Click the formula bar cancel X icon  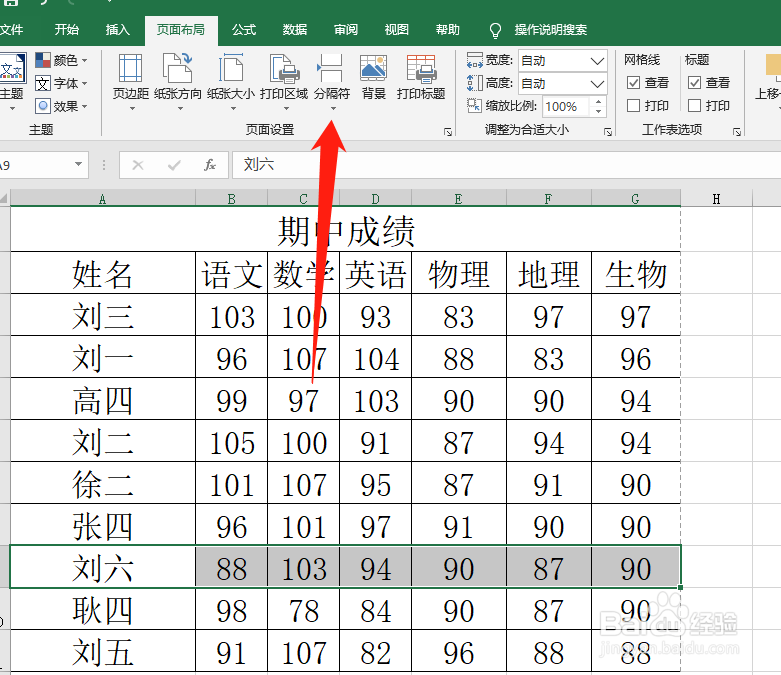(138, 165)
